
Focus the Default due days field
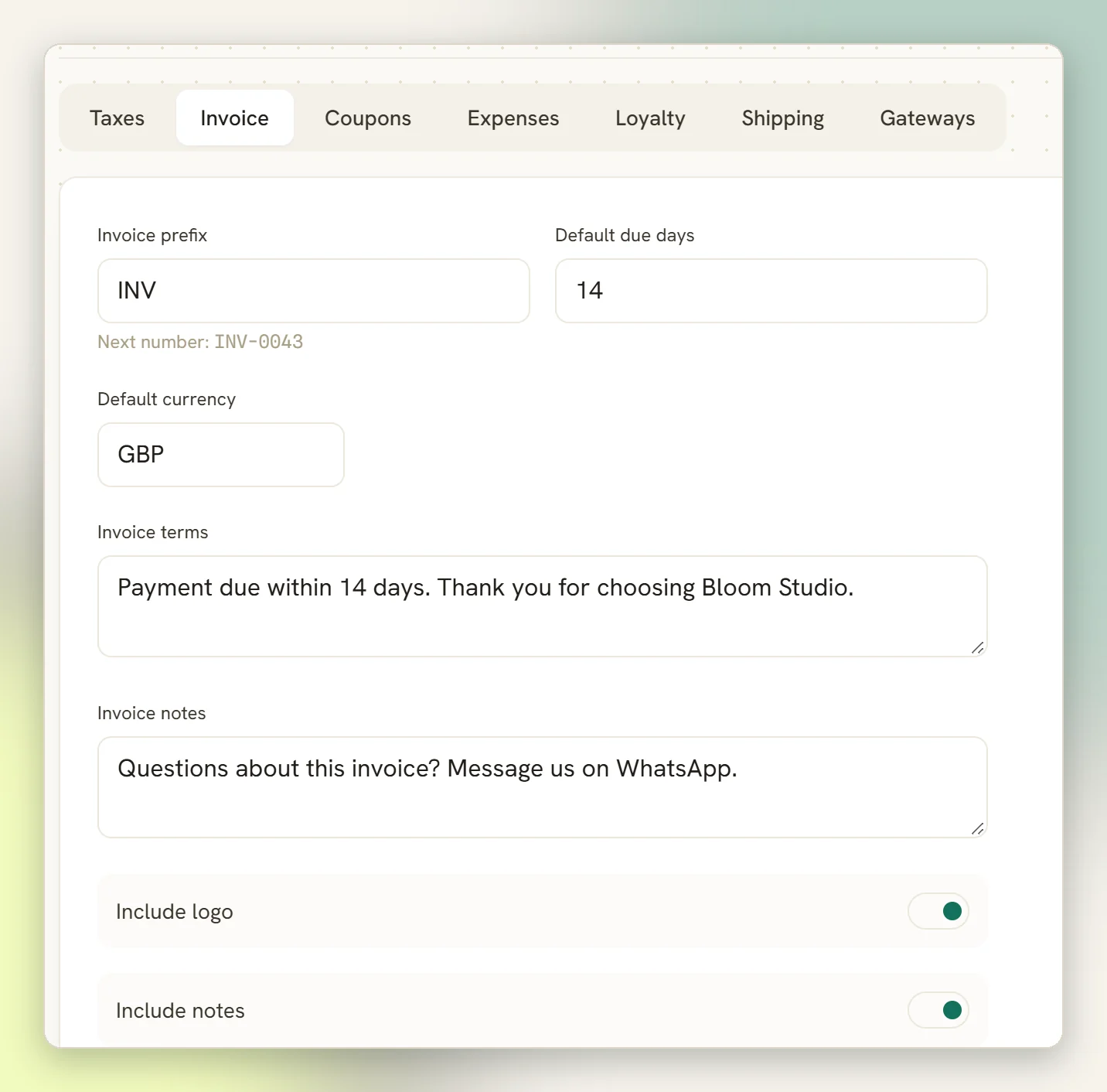coord(771,291)
